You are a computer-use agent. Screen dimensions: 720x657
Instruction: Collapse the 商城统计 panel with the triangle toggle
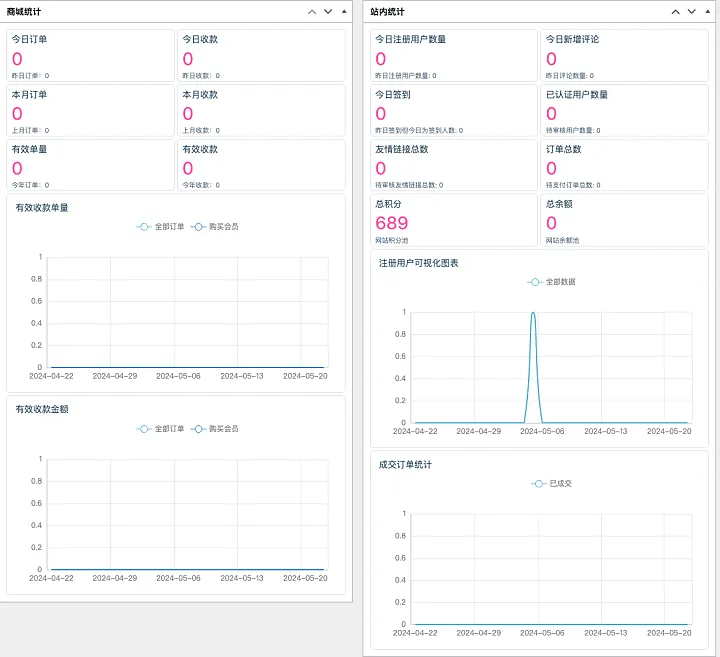[x=344, y=11]
